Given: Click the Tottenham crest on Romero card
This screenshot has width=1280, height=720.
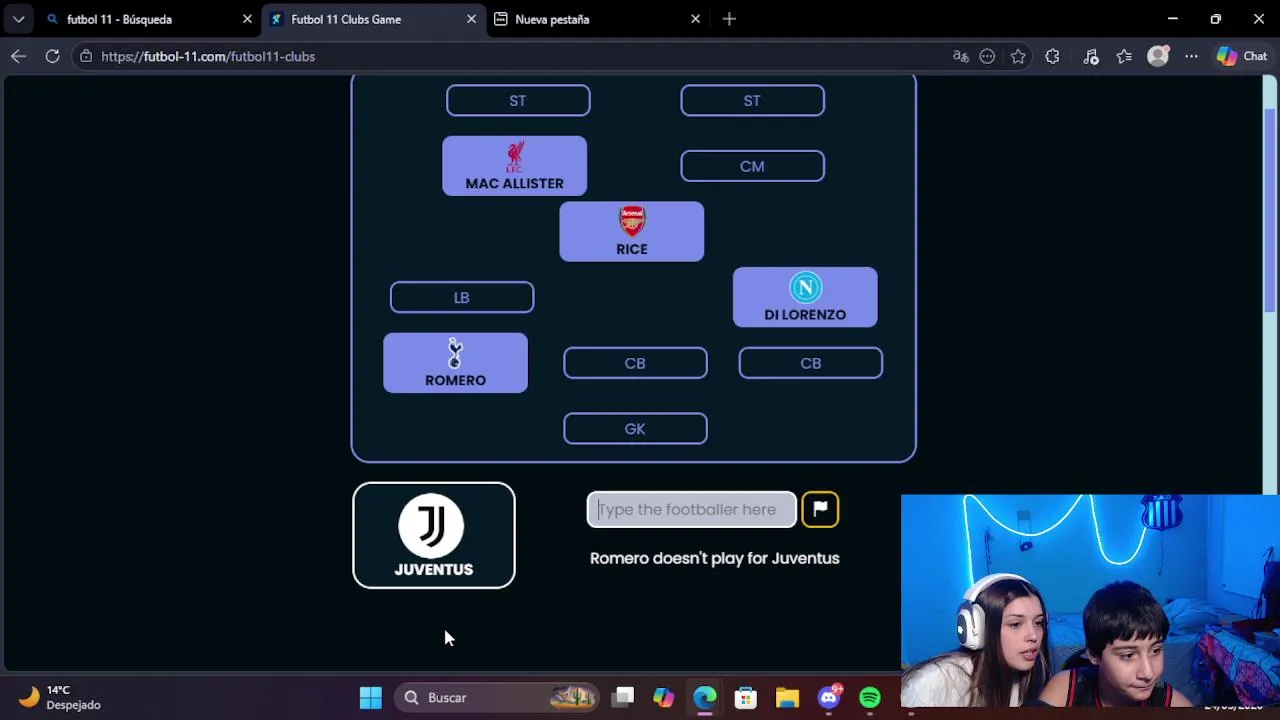Looking at the screenshot, I should (x=455, y=353).
